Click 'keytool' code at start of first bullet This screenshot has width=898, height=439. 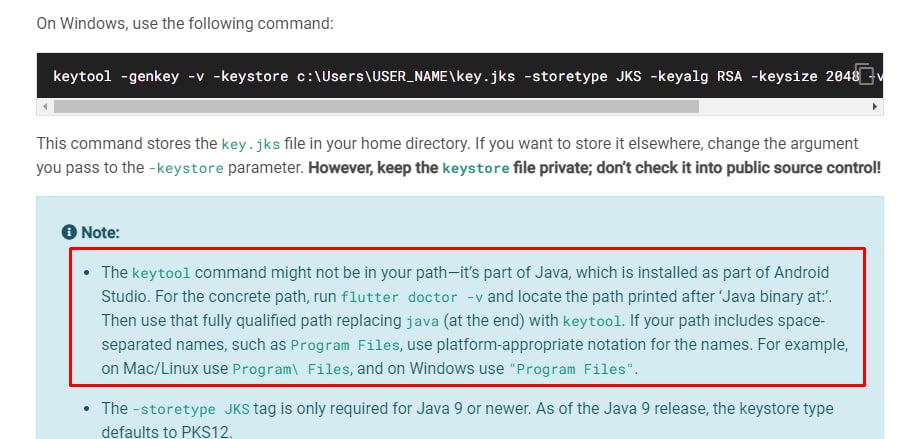pyautogui.click(x=161, y=274)
